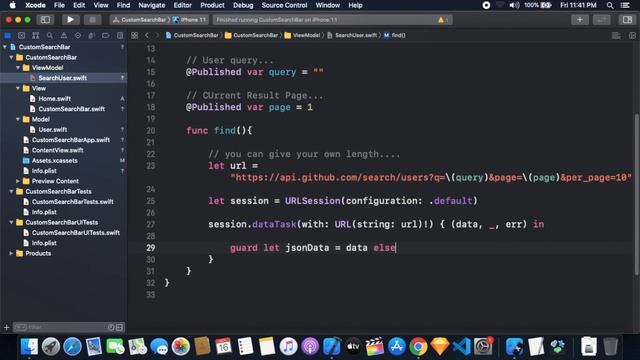Collapse the CustomSearchBarUITests folder
Image resolution: width=640 pixels, height=360 pixels.
pos(11,222)
